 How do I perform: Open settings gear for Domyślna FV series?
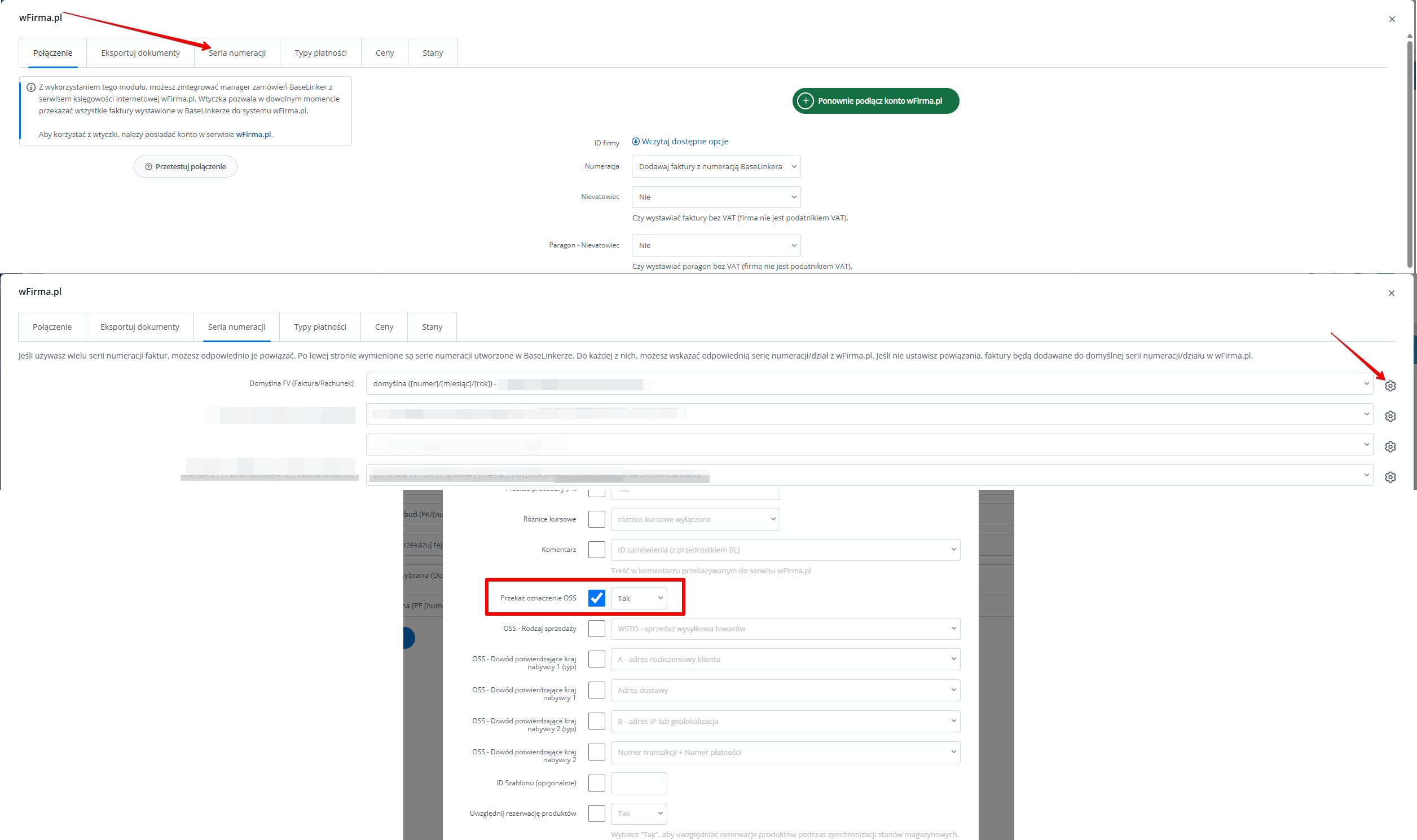pyautogui.click(x=1390, y=386)
